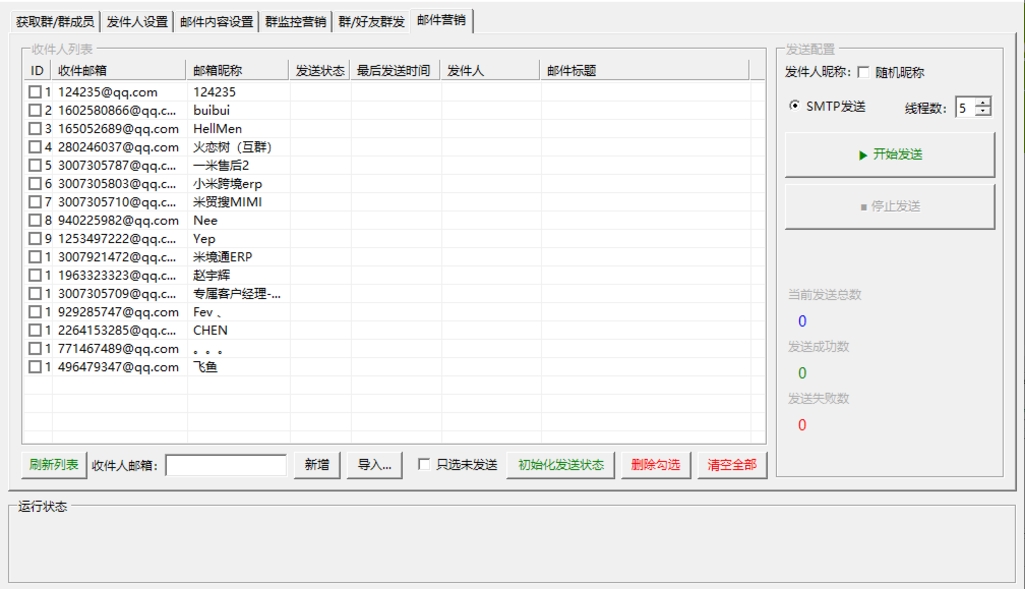Sort by the ID column header

(x=37, y=71)
